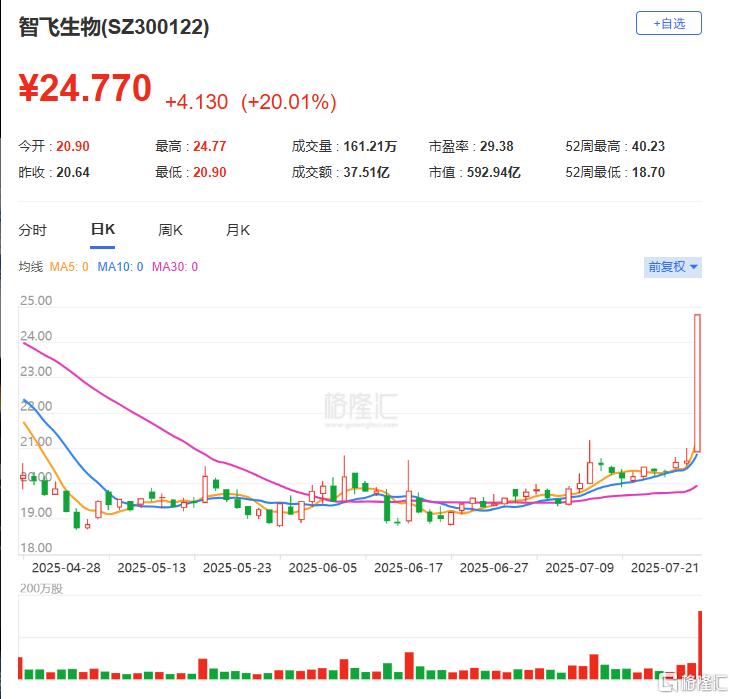Click the 成交量 value 161.21万
The height and width of the screenshot is (699, 734).
click(x=370, y=147)
